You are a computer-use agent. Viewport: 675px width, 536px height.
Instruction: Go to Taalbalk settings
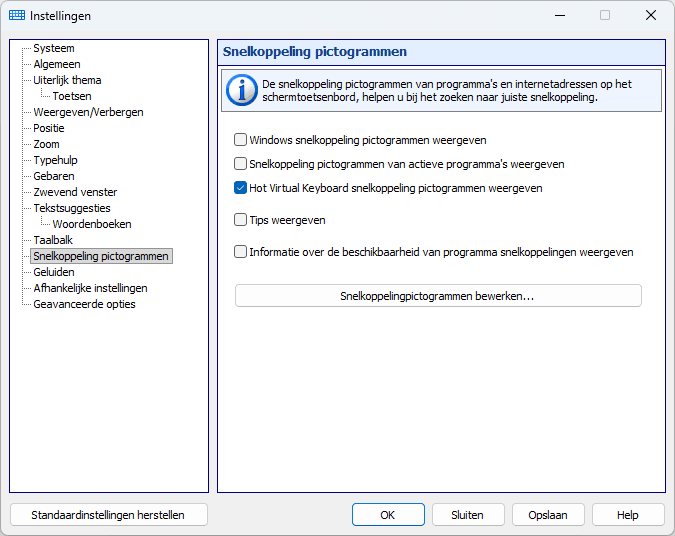(x=53, y=240)
